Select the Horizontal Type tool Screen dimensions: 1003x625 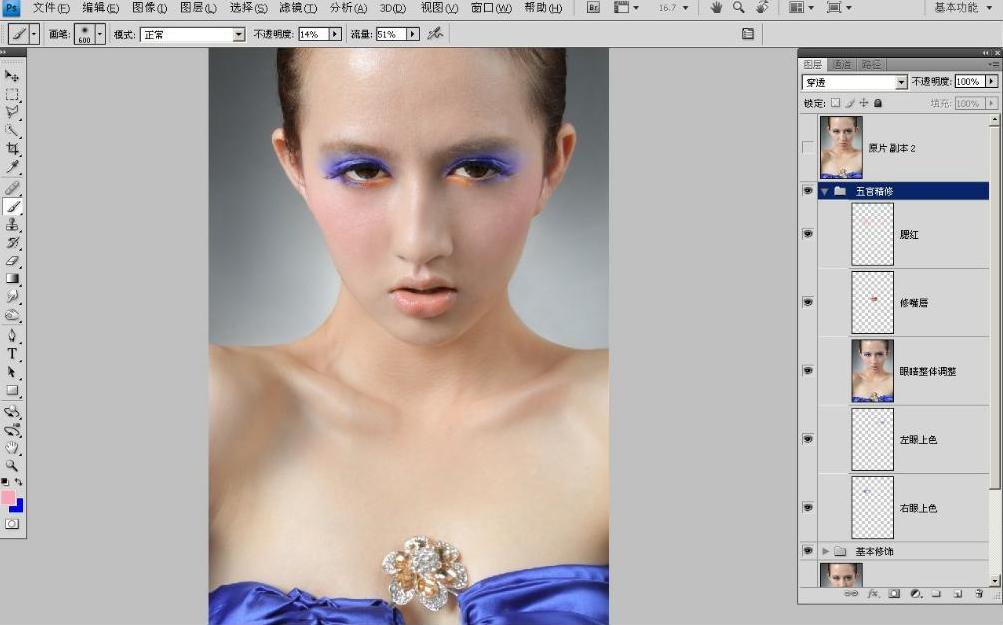tap(12, 354)
